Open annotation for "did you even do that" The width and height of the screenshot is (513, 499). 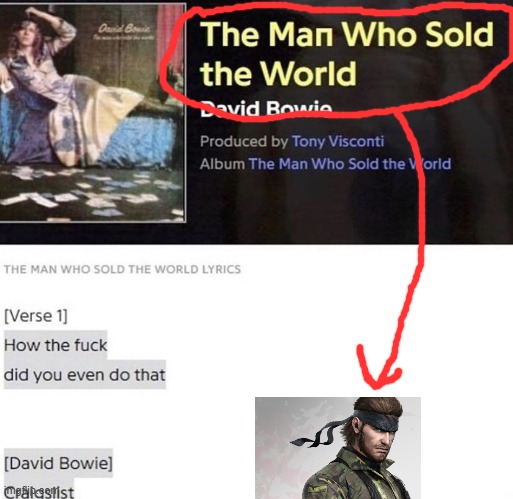(85, 375)
